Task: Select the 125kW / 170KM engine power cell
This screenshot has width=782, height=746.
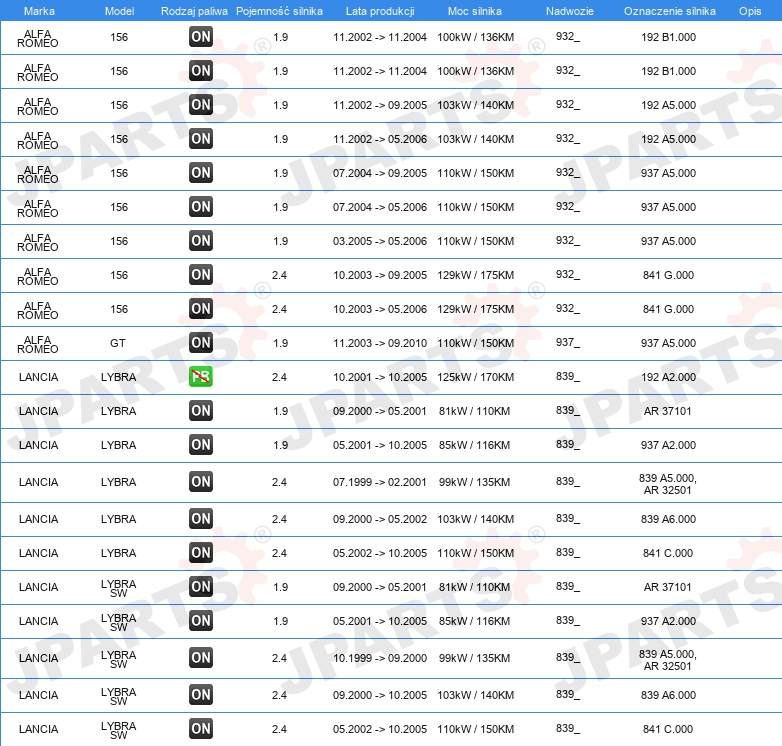Action: coord(475,377)
